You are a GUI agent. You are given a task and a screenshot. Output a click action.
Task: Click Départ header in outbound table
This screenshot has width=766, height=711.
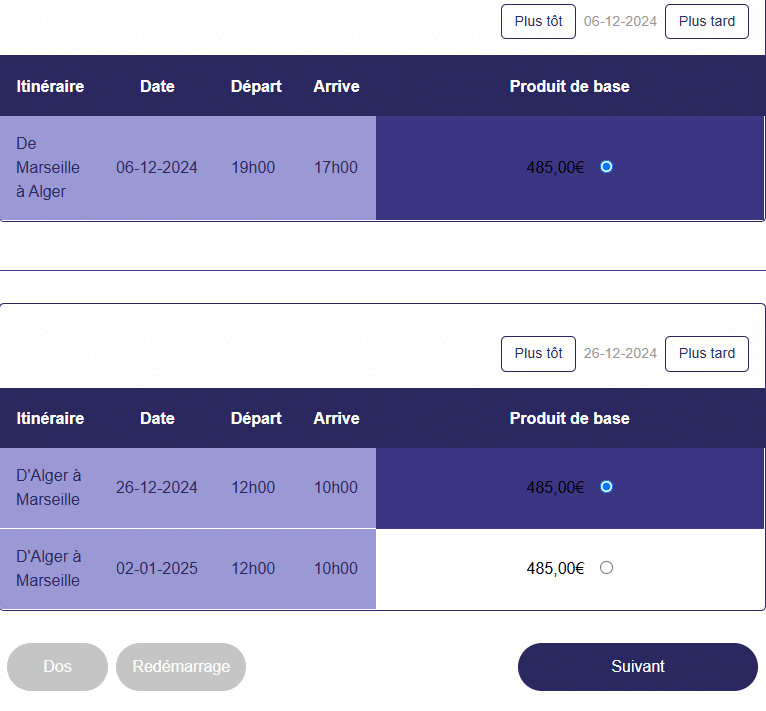coord(256,86)
